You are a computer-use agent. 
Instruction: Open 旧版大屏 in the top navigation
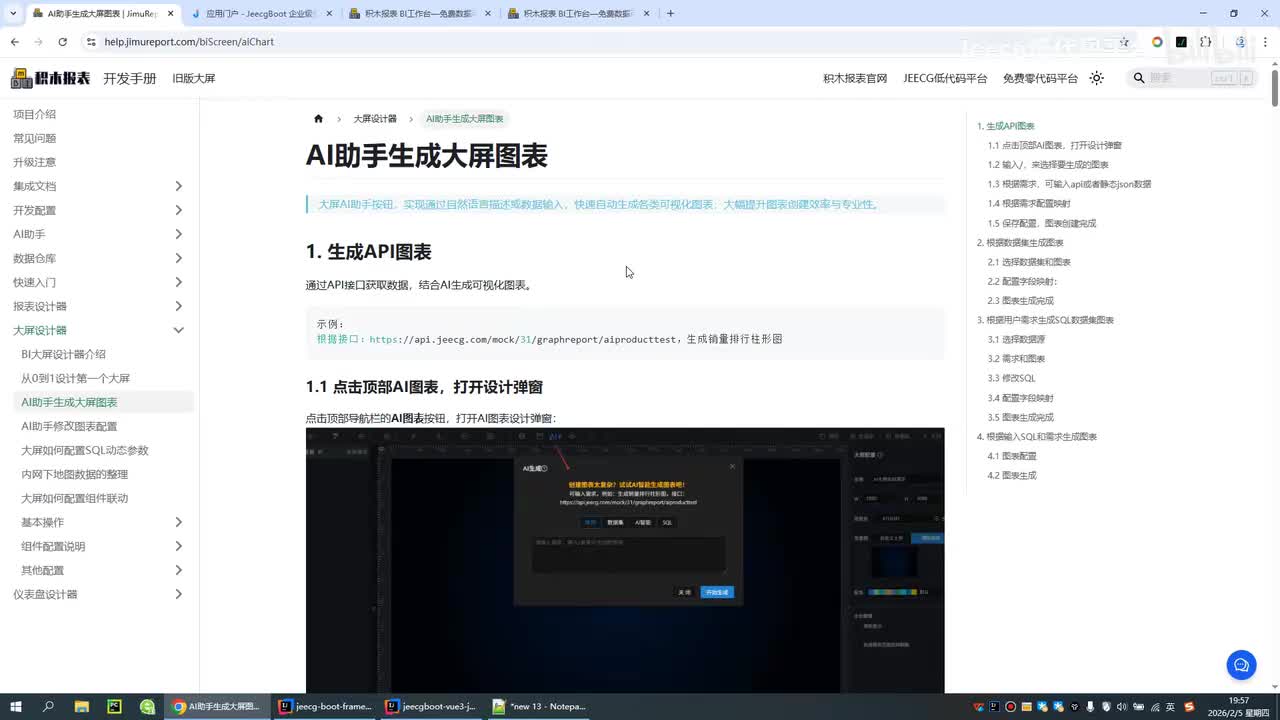point(194,78)
